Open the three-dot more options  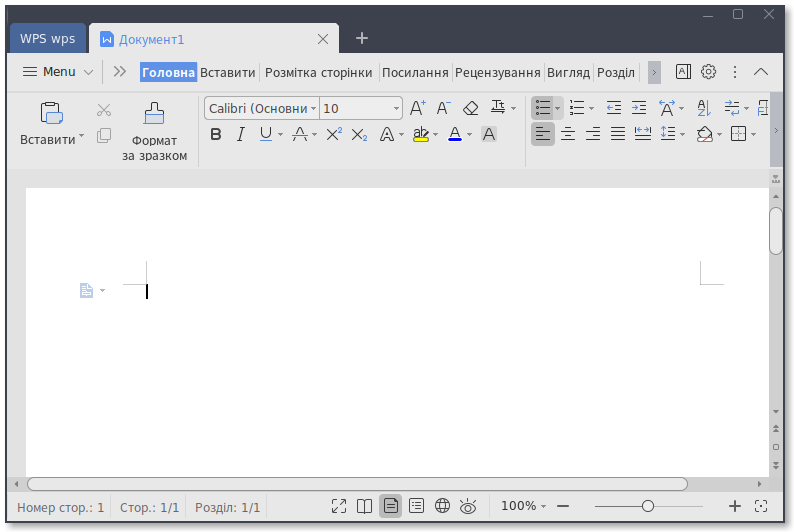click(735, 72)
